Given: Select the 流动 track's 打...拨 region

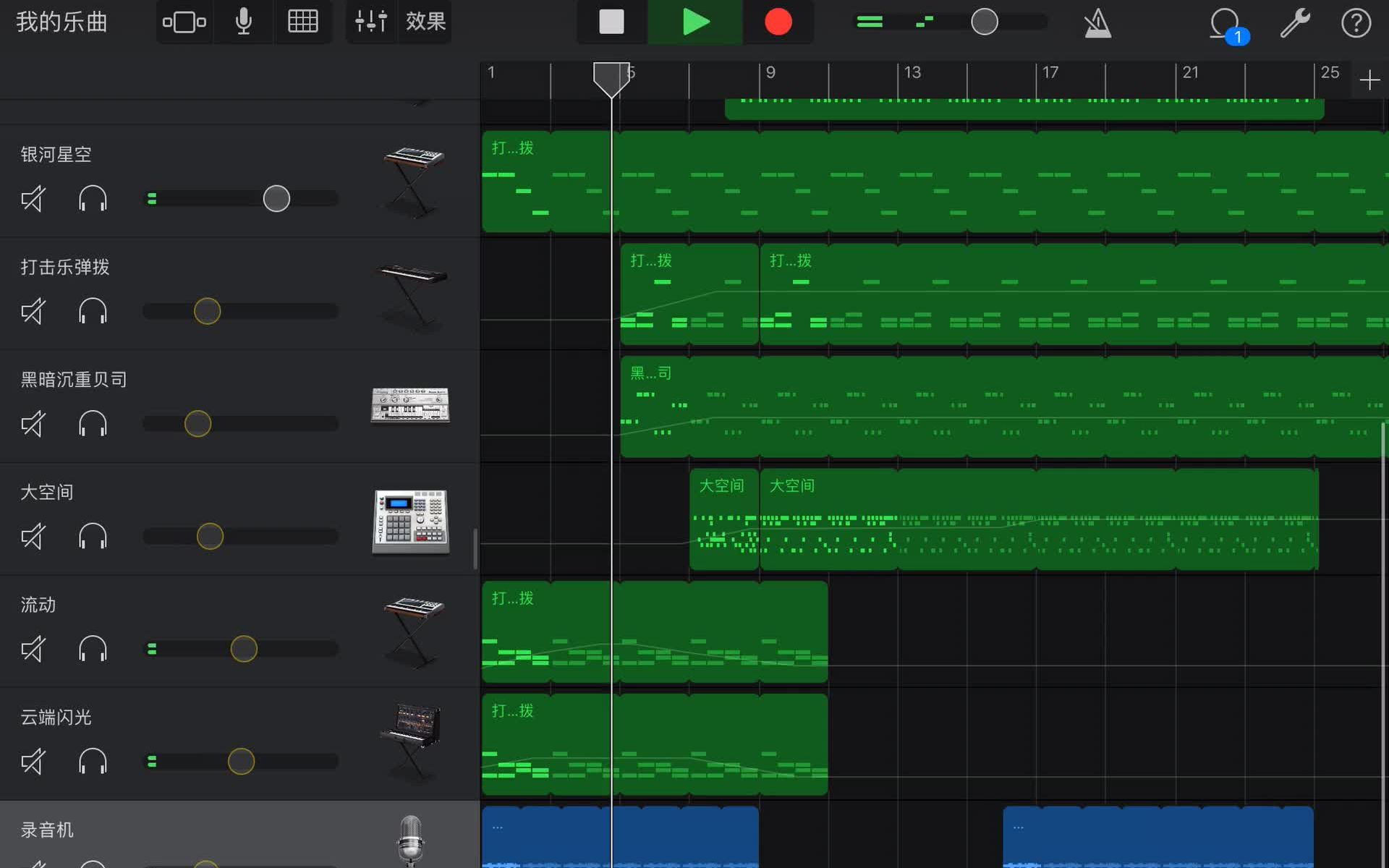Looking at the screenshot, I should tap(655, 631).
